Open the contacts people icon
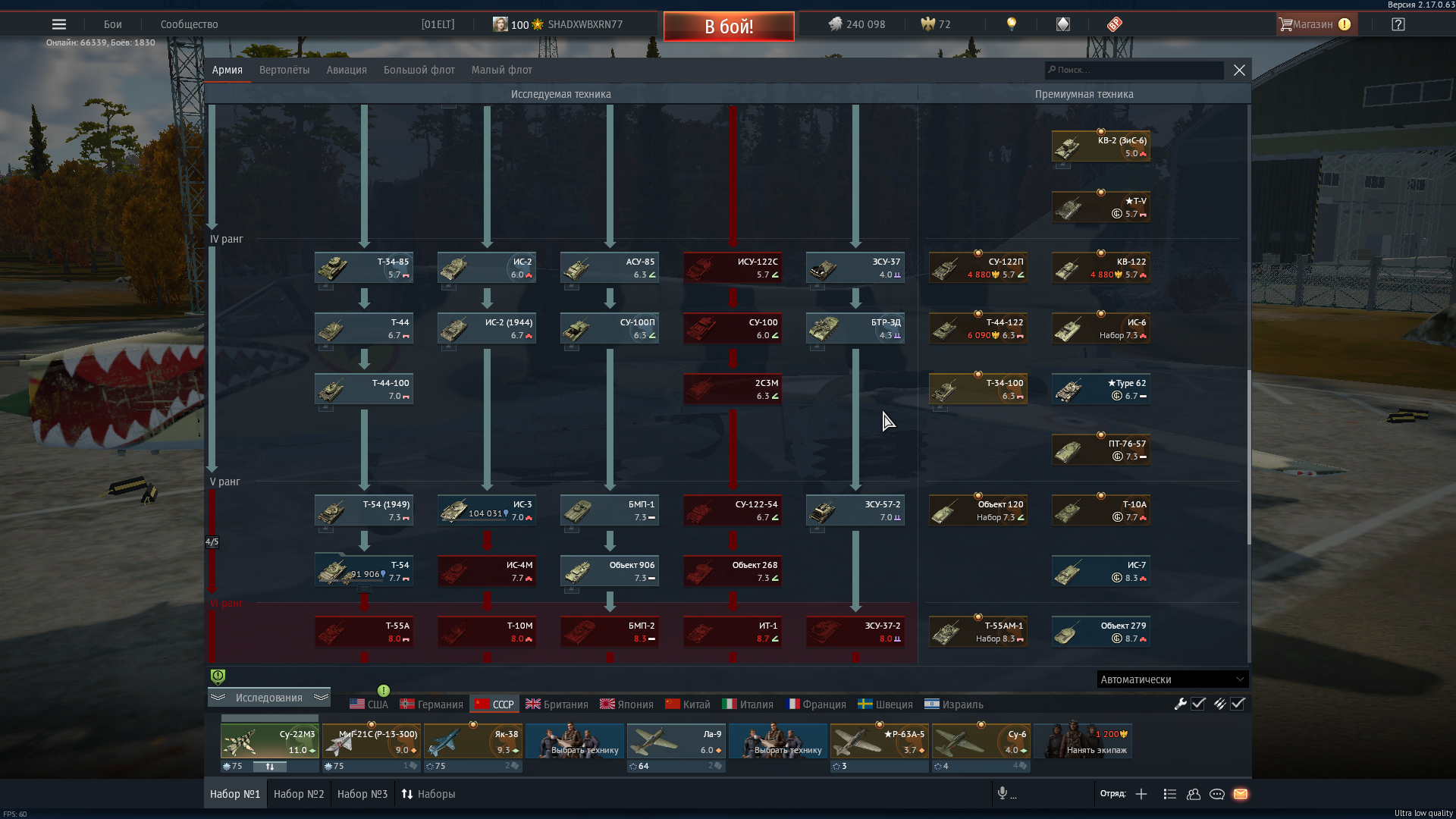This screenshot has height=819, width=1456. pos(1194,794)
